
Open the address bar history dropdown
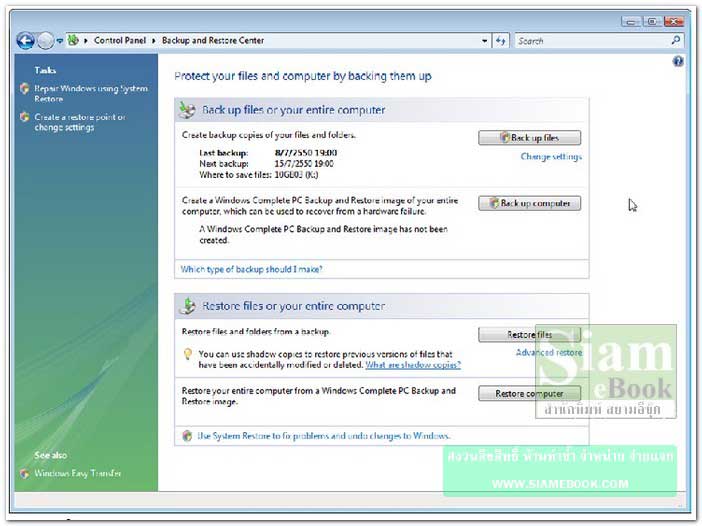[484, 41]
